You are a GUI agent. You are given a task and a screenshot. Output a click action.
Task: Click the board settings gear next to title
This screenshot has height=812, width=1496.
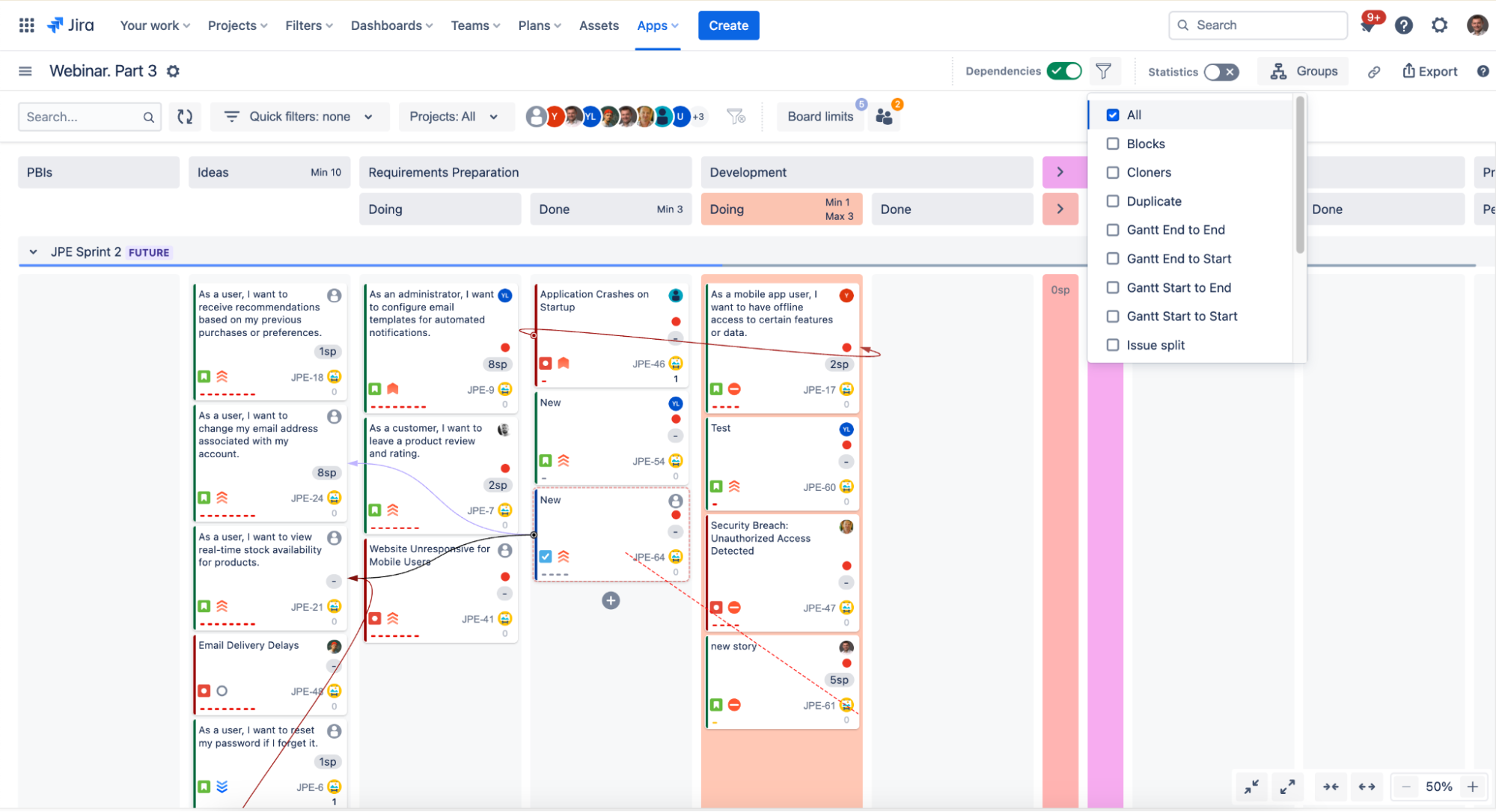(173, 71)
